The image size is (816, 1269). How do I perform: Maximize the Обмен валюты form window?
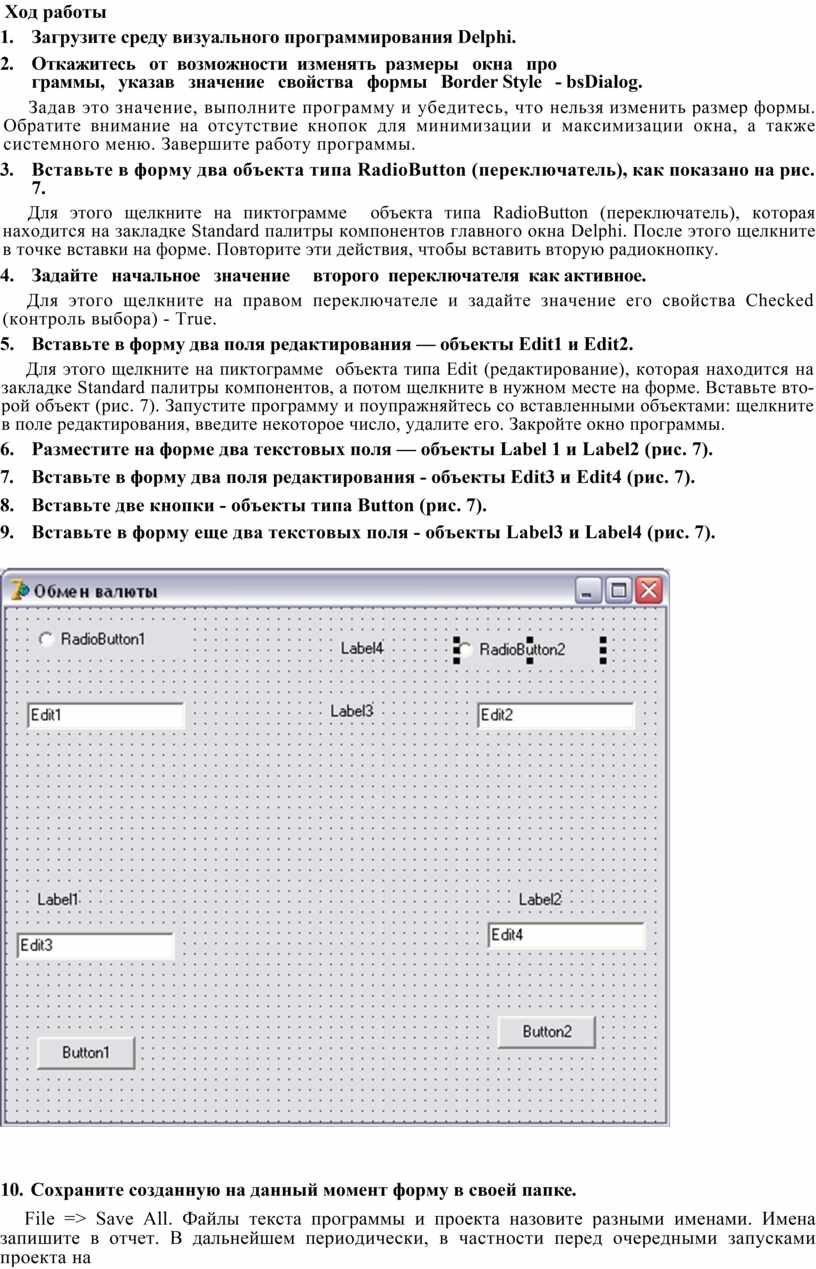pos(619,591)
